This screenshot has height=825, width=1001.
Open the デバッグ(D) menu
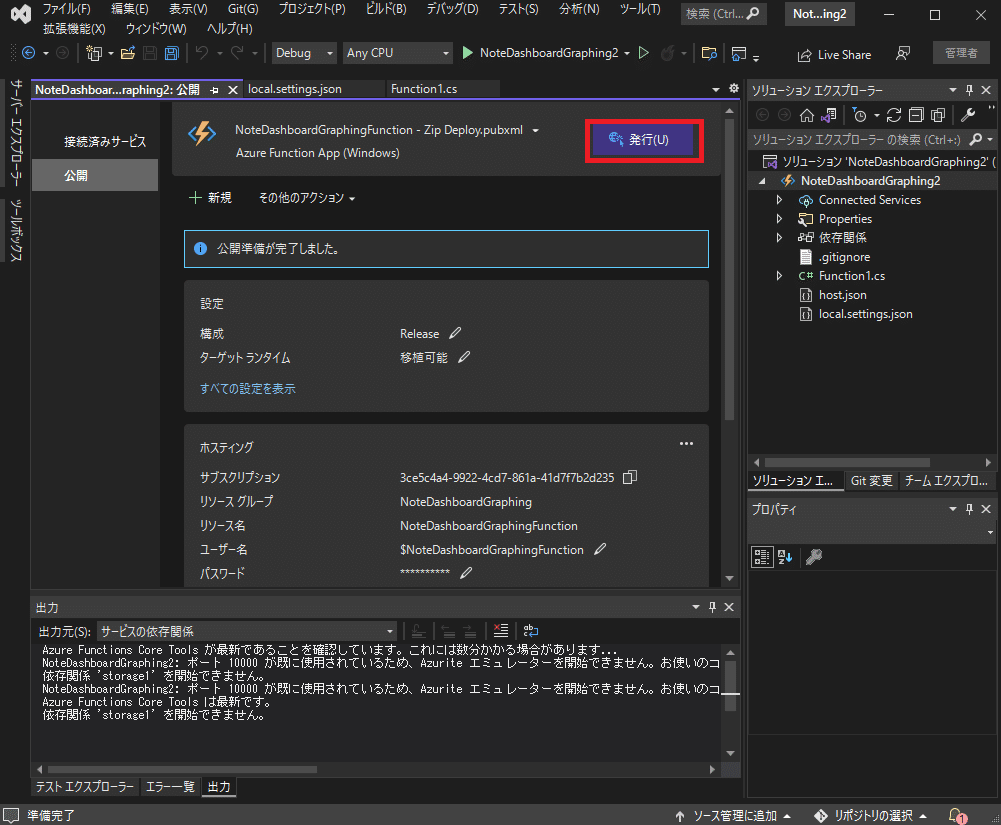(452, 9)
